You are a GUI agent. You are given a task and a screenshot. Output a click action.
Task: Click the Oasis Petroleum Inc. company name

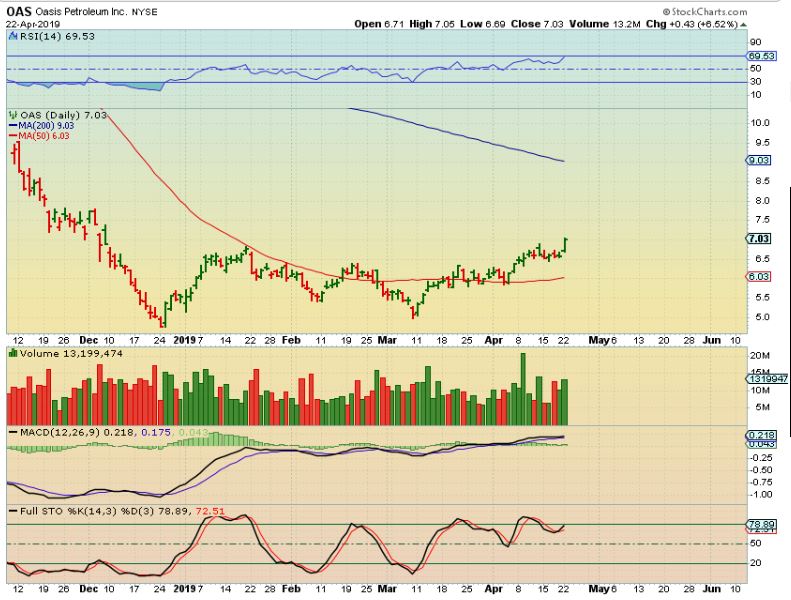click(x=82, y=12)
